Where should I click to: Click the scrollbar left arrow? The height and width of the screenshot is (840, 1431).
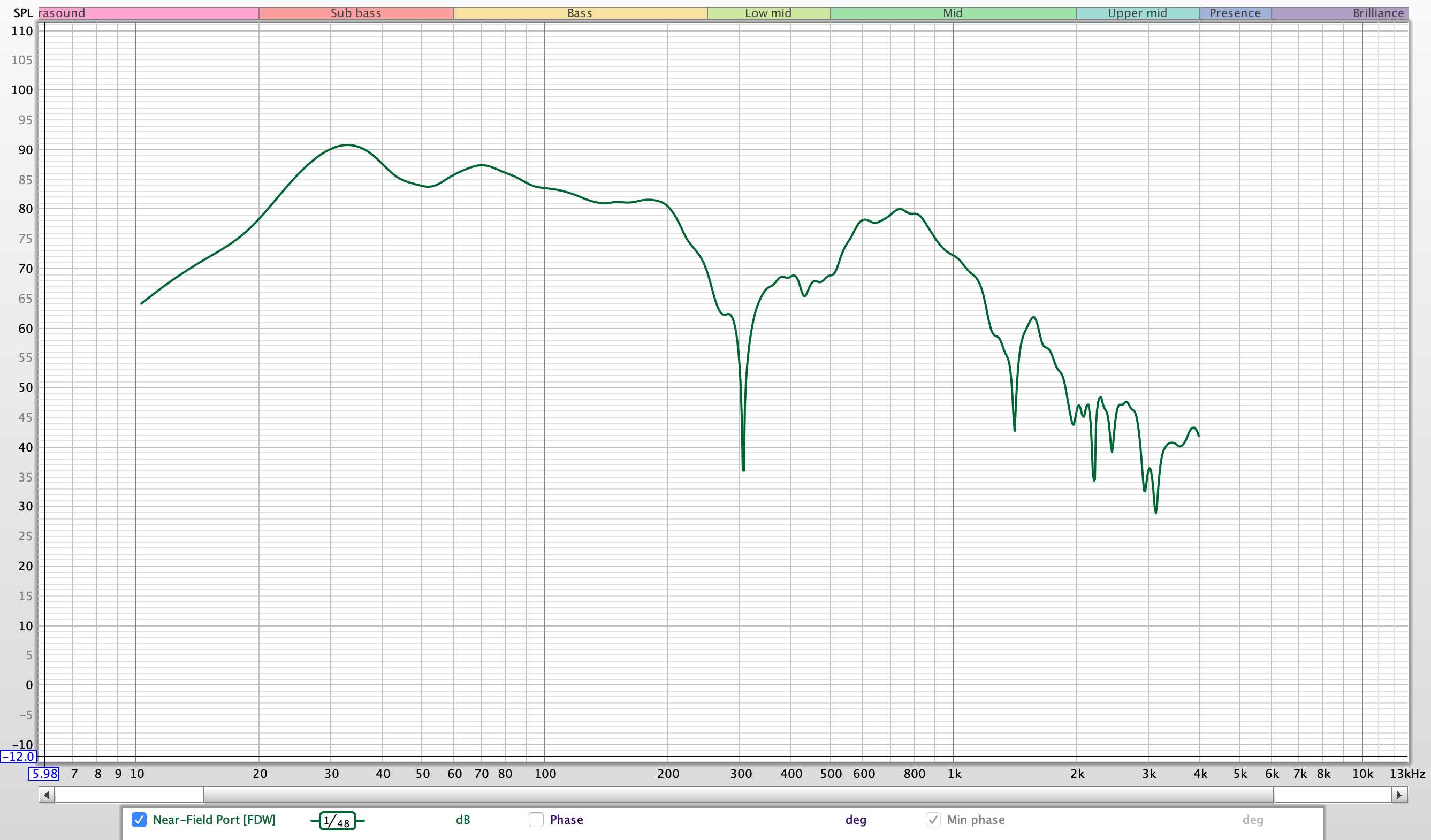[47, 795]
